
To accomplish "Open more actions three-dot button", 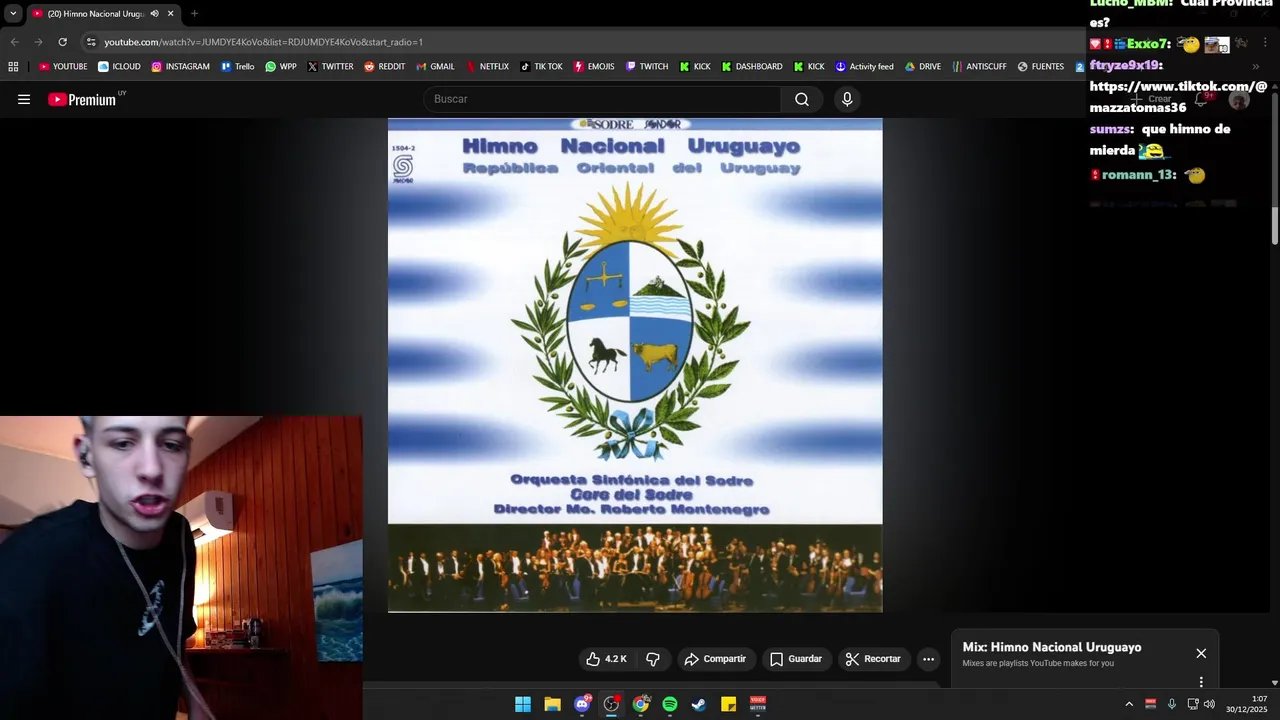I will tap(928, 659).
